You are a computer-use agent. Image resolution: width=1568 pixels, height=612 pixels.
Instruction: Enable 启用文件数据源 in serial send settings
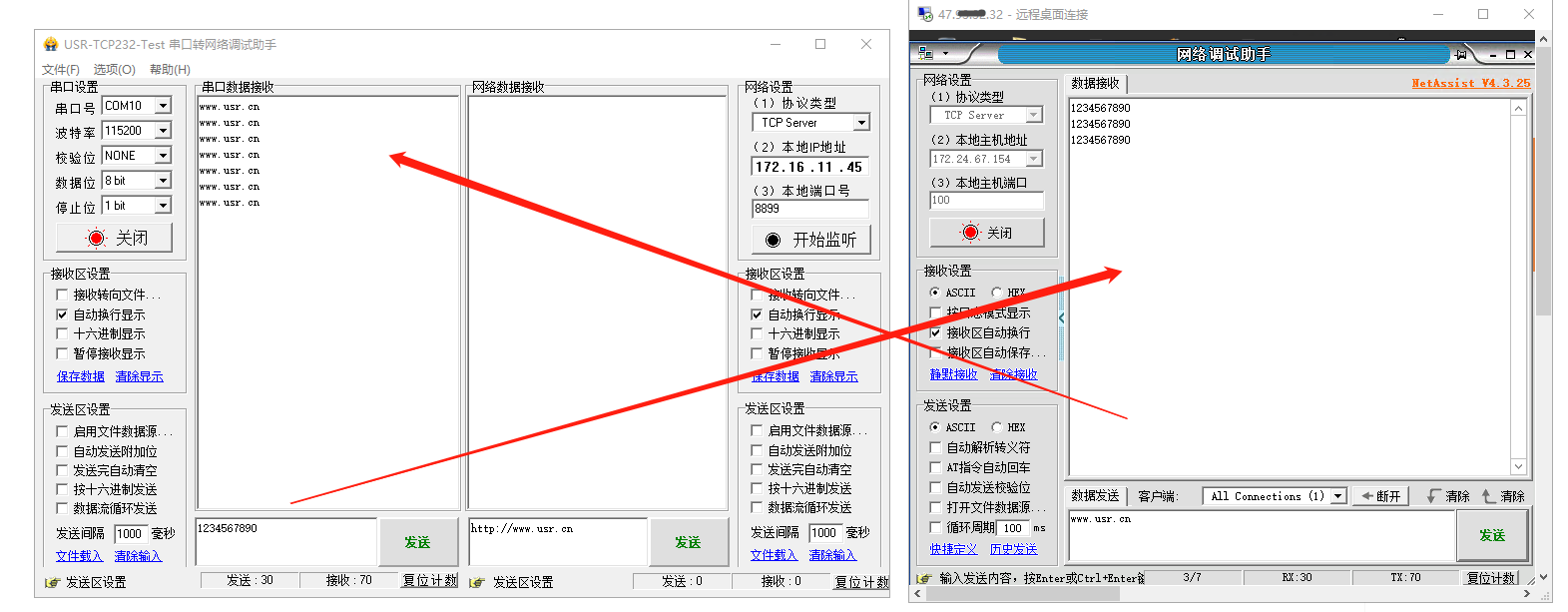(x=62, y=431)
